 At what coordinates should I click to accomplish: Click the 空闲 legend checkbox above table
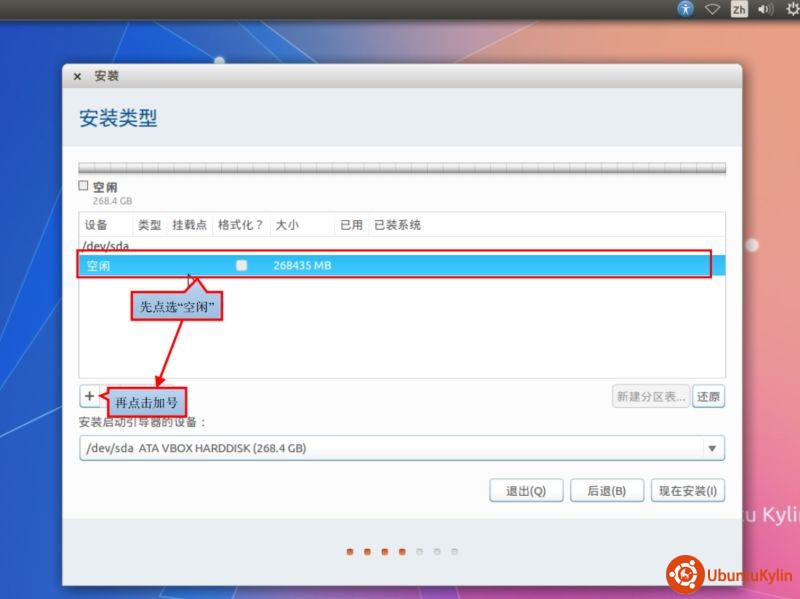[x=84, y=186]
